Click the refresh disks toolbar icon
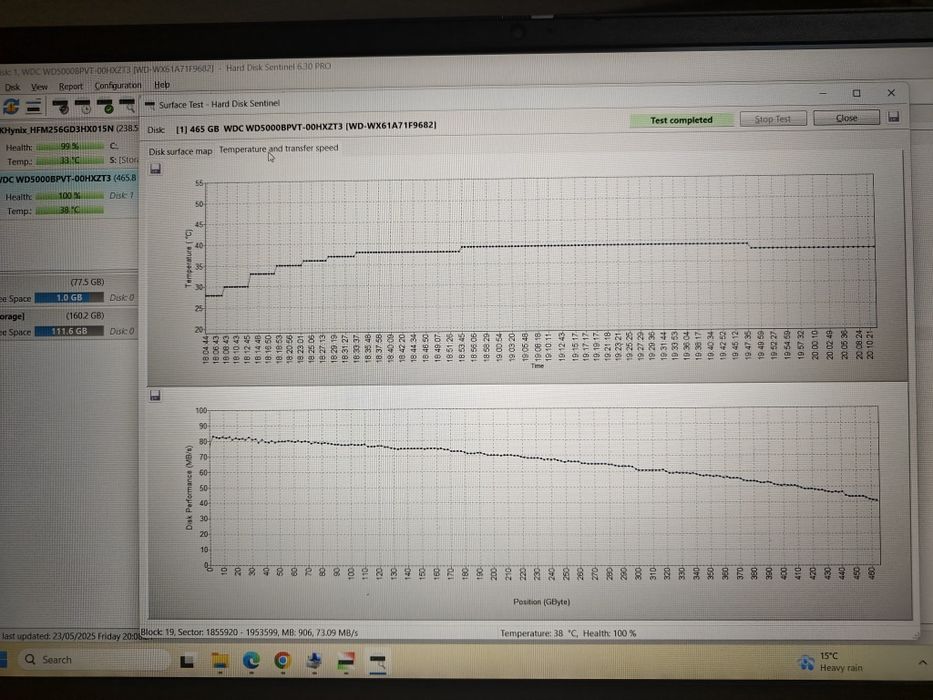Viewport: 933px width, 700px height. [11, 107]
